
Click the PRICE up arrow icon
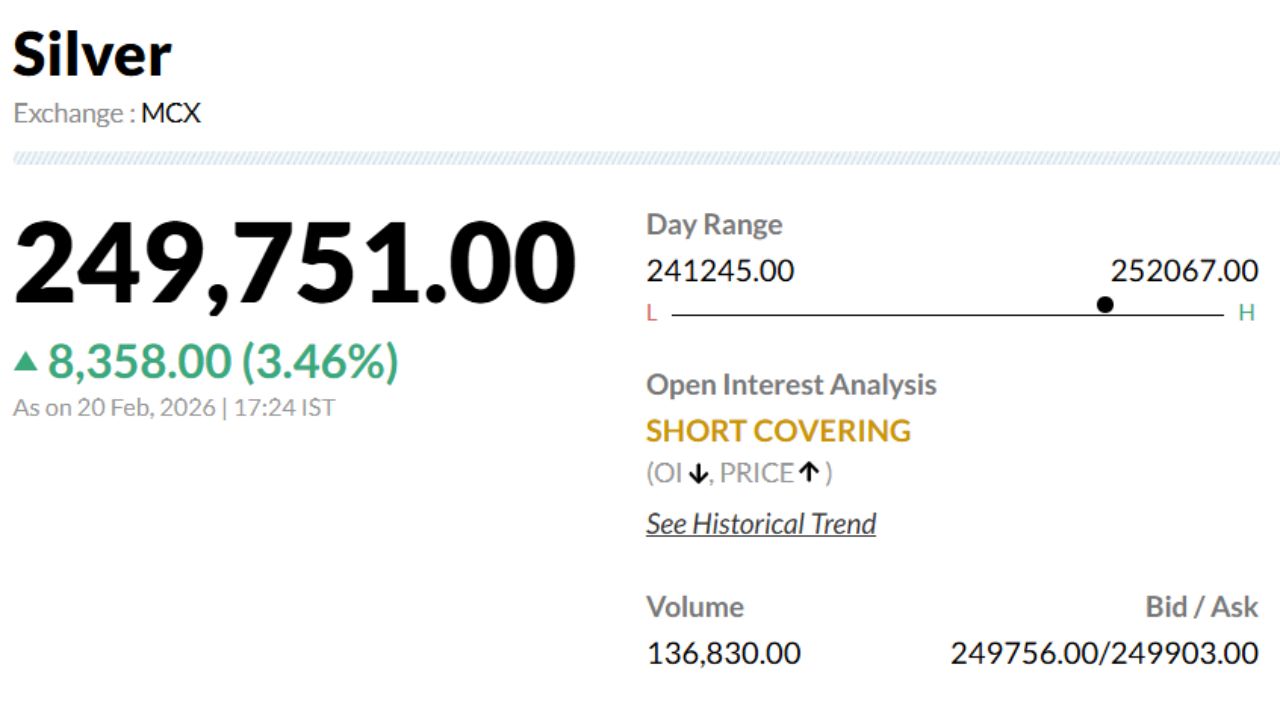pos(809,473)
